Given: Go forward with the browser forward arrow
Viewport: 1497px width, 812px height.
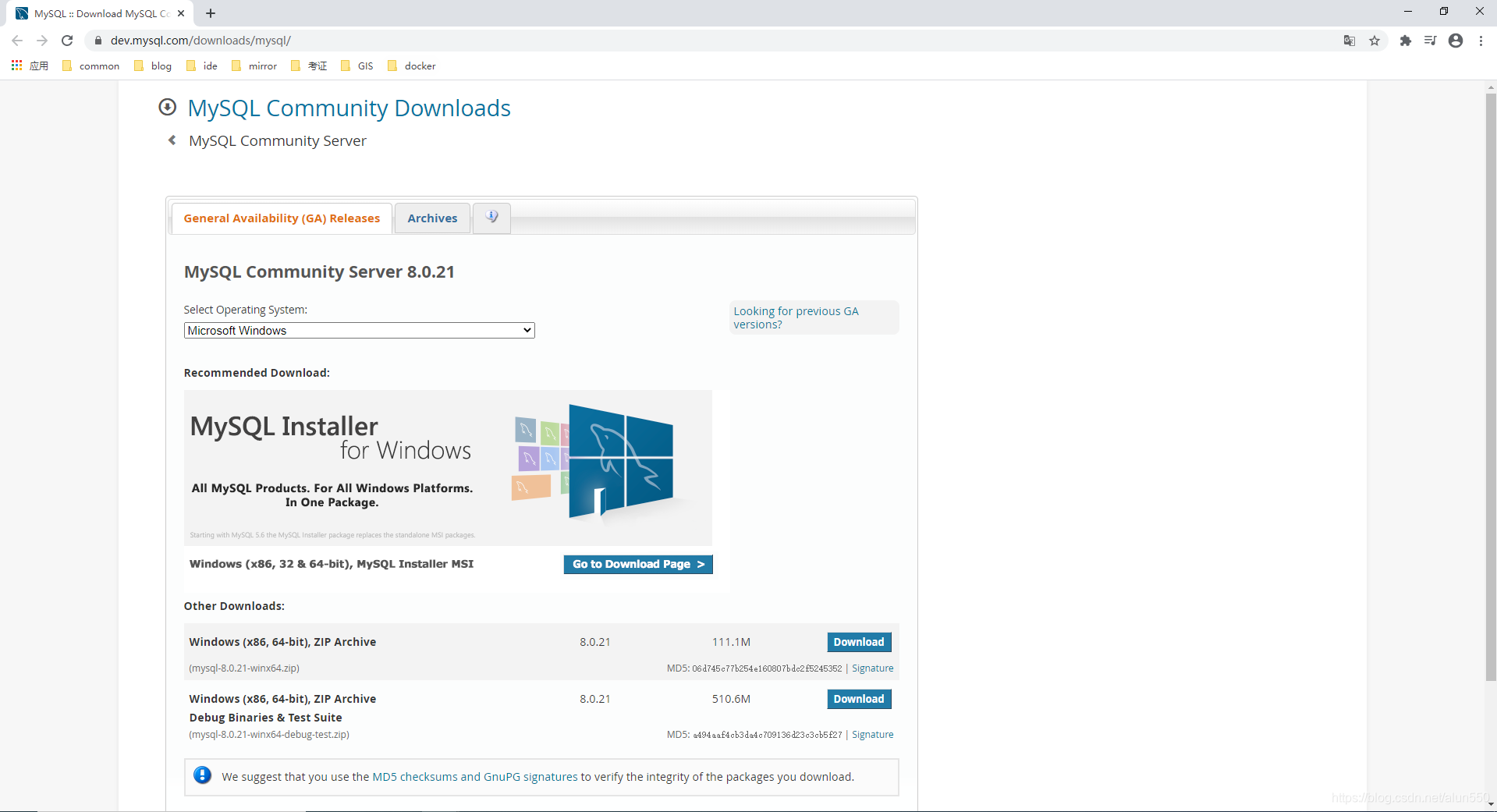Looking at the screenshot, I should pos(42,41).
